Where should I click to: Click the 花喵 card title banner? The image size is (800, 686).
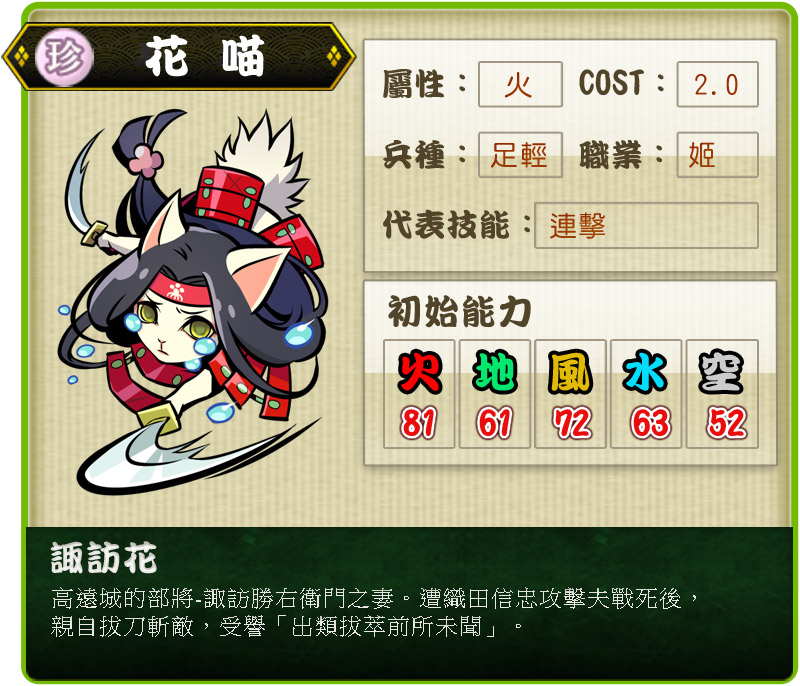coord(180,57)
